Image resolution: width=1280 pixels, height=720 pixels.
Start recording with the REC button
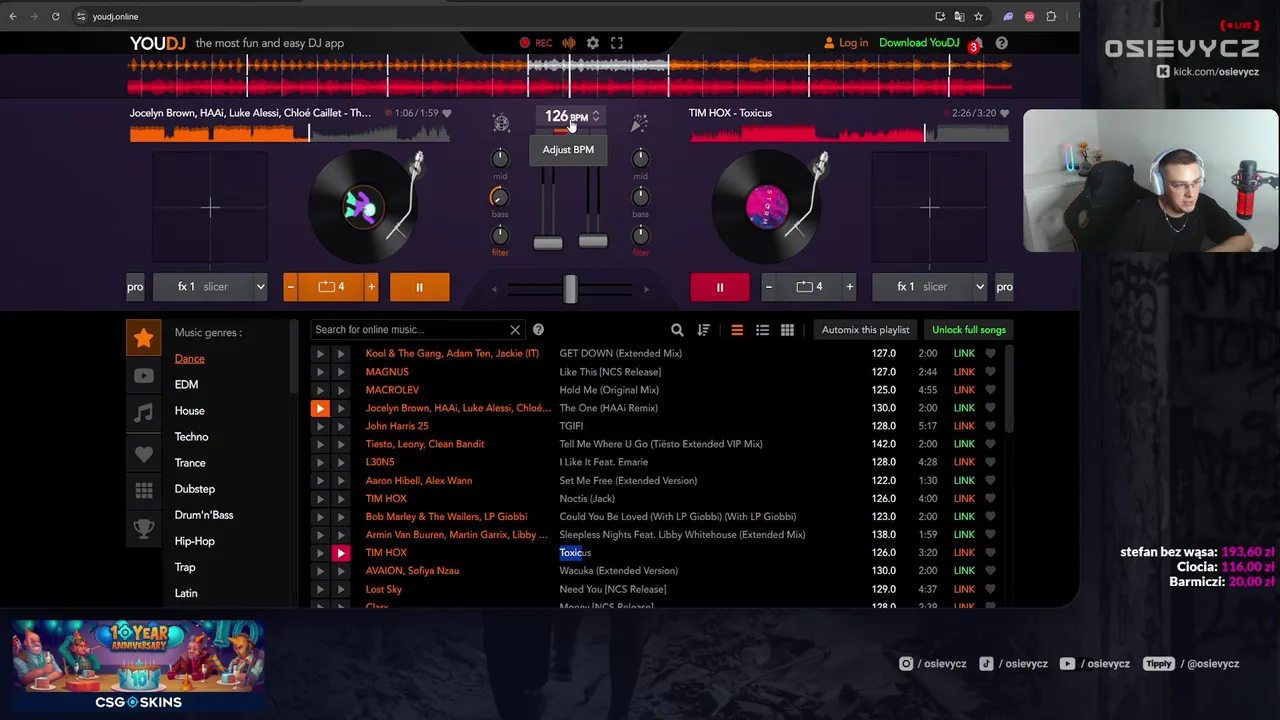pyautogui.click(x=535, y=43)
